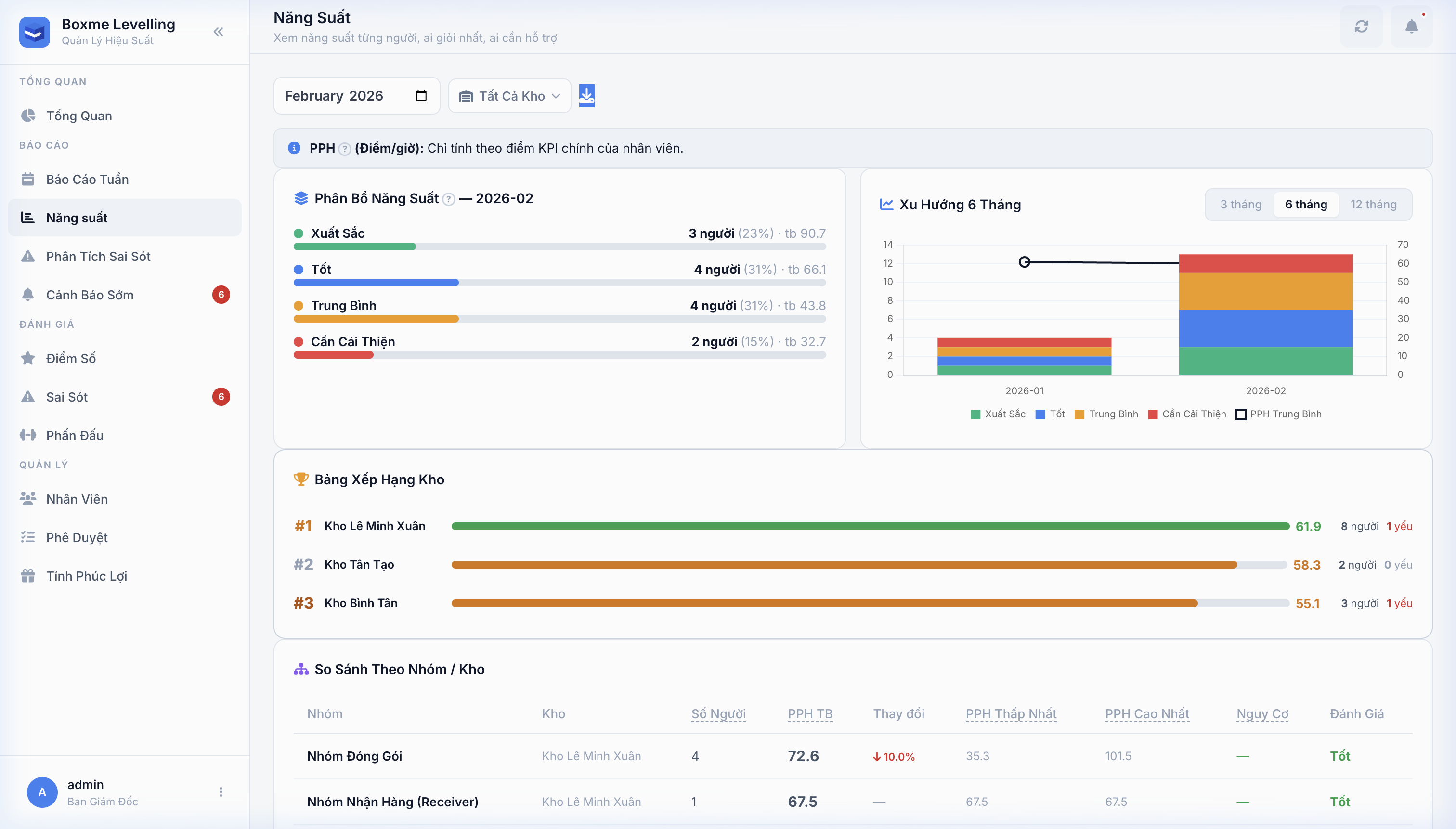Open the notifications bell

1411,27
